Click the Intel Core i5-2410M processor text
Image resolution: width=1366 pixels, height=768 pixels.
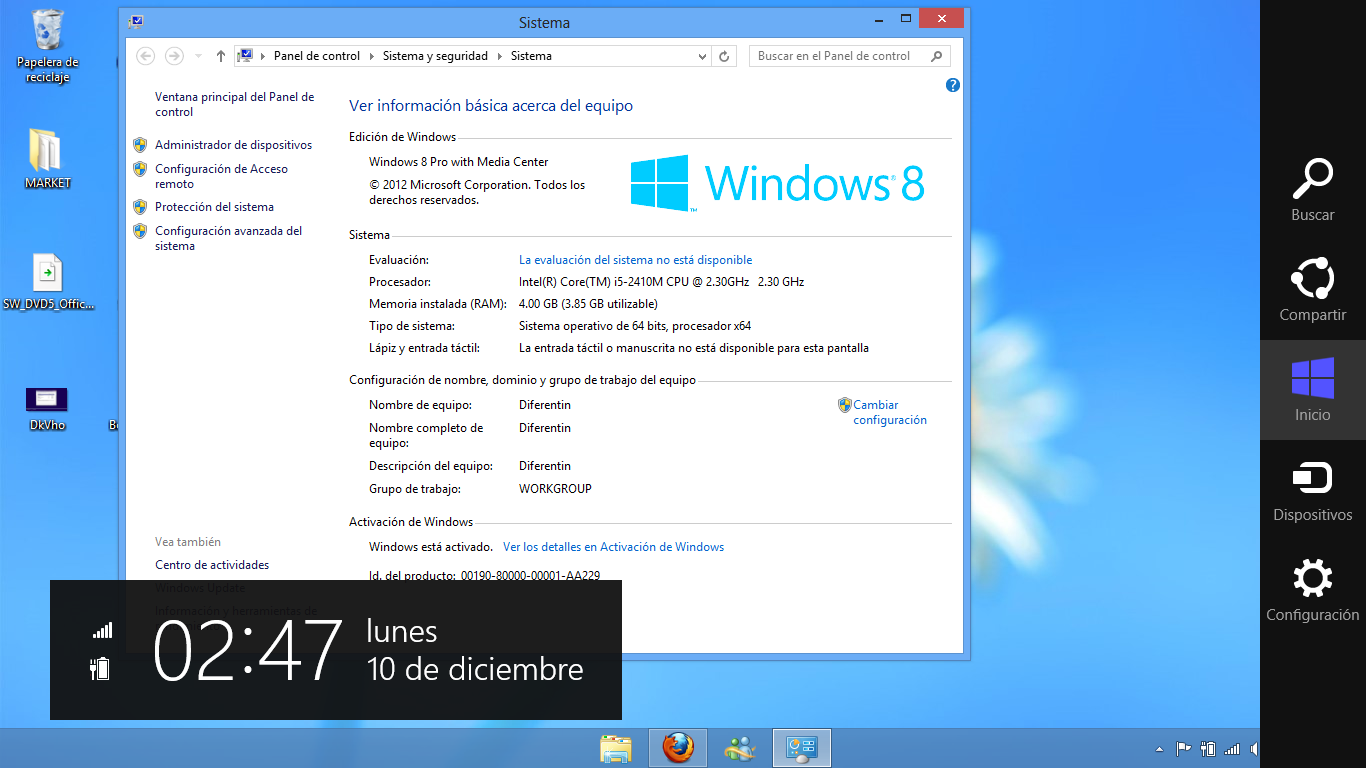coord(661,282)
